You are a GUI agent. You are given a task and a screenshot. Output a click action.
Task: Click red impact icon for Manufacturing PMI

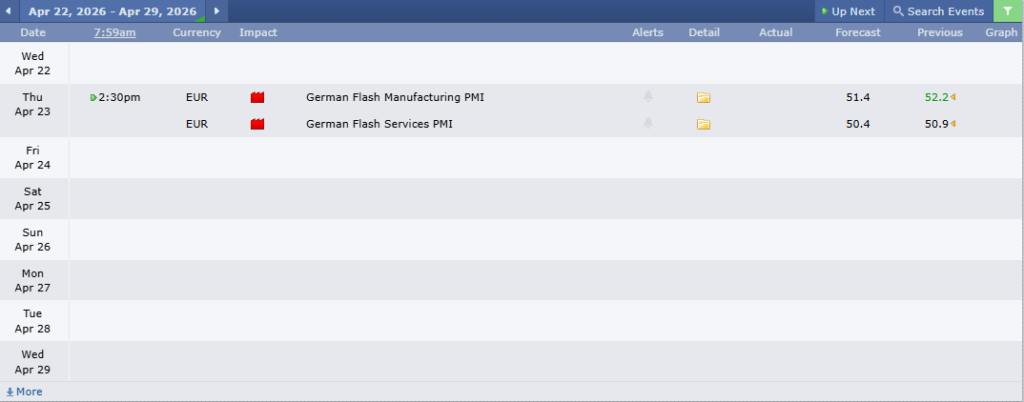257,98
